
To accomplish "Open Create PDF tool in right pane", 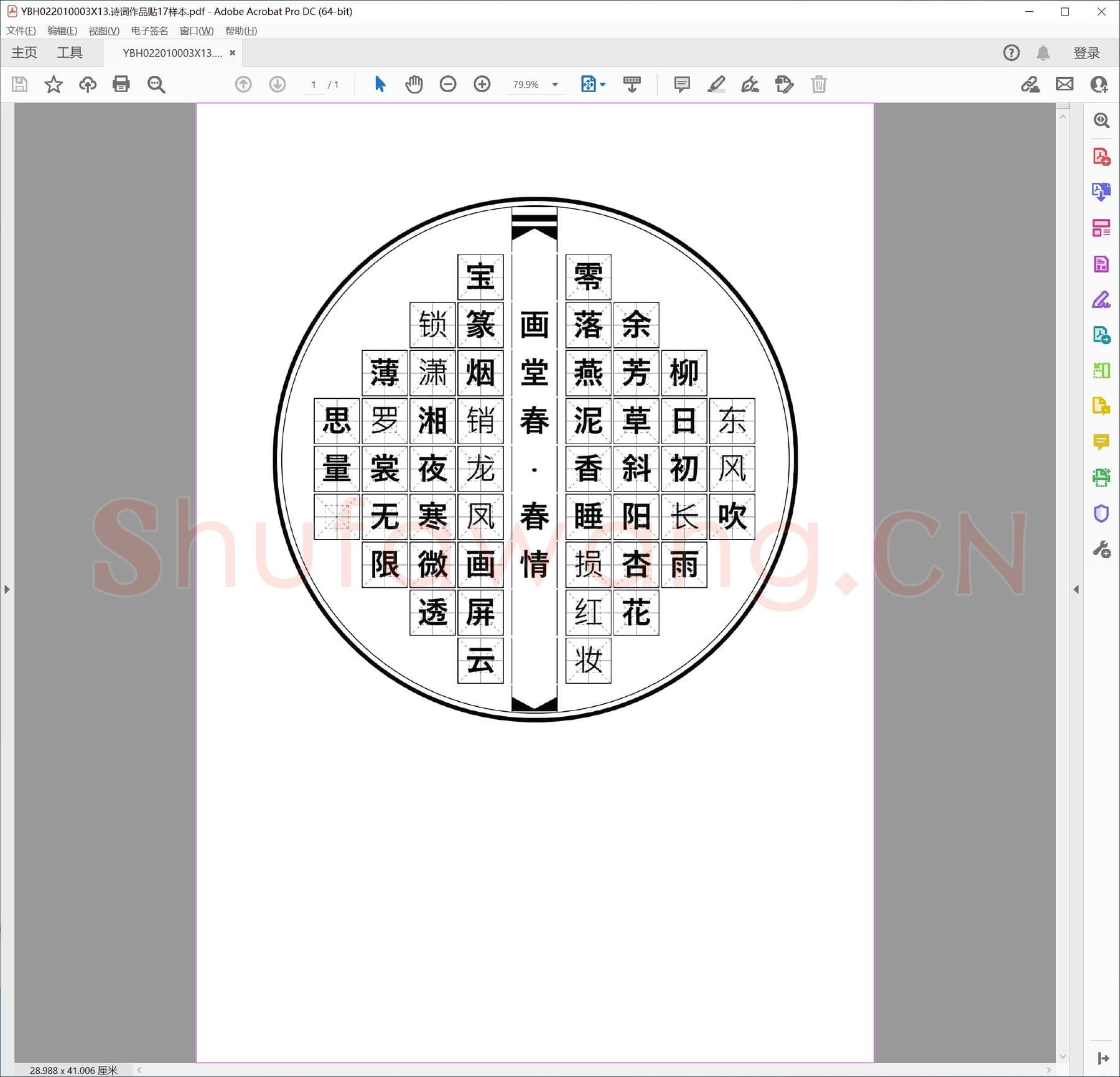I will coord(1101,156).
